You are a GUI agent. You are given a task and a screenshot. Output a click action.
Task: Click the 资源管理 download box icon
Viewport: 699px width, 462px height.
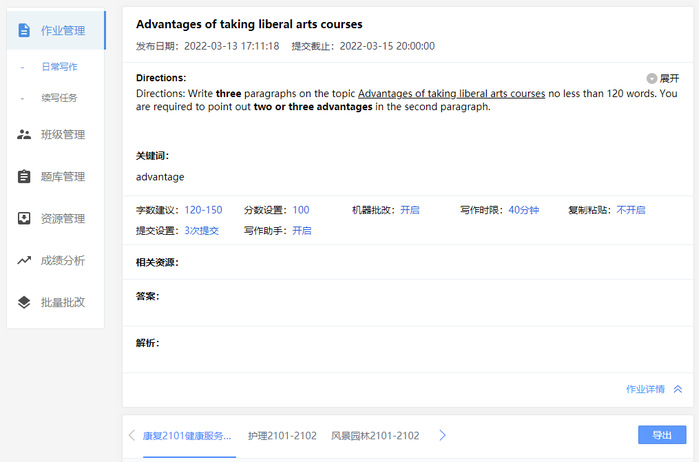click(25, 219)
